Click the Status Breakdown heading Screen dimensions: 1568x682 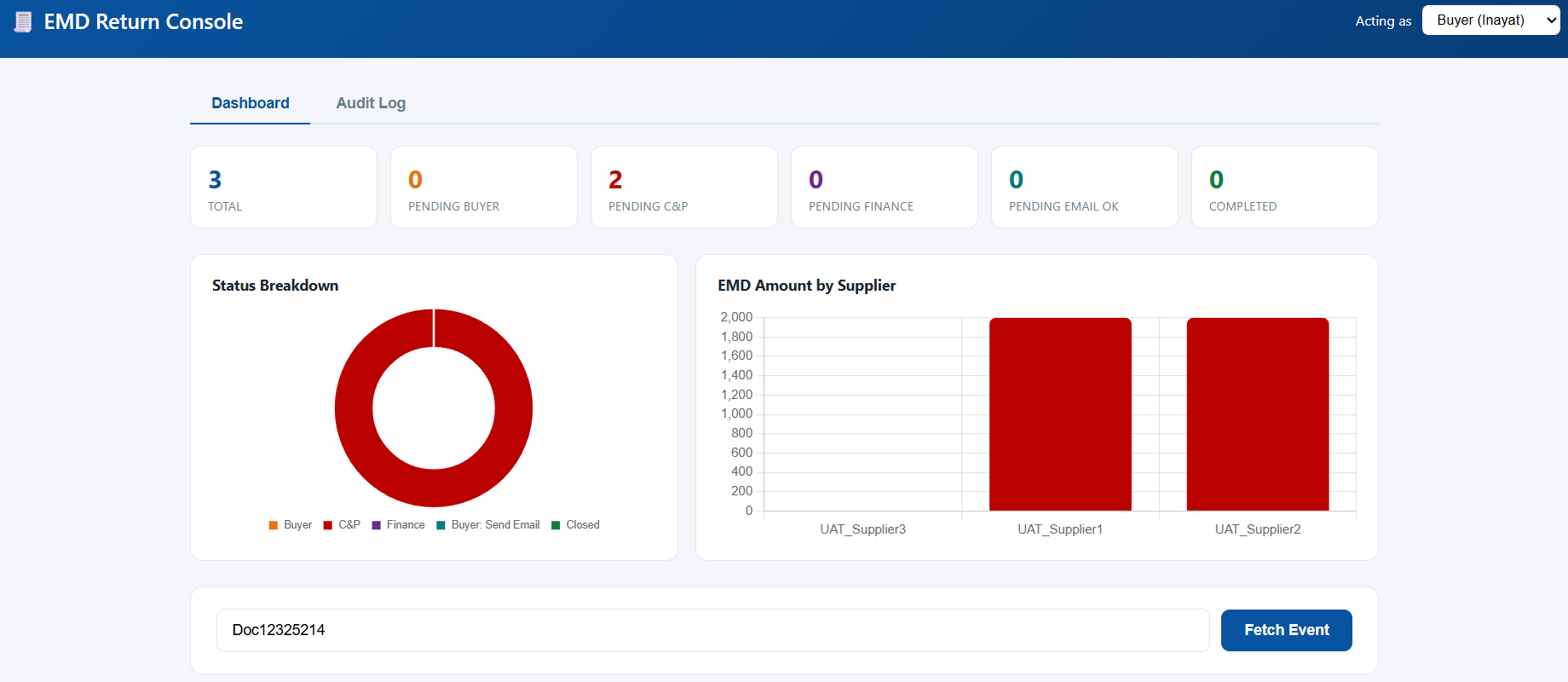coord(275,286)
